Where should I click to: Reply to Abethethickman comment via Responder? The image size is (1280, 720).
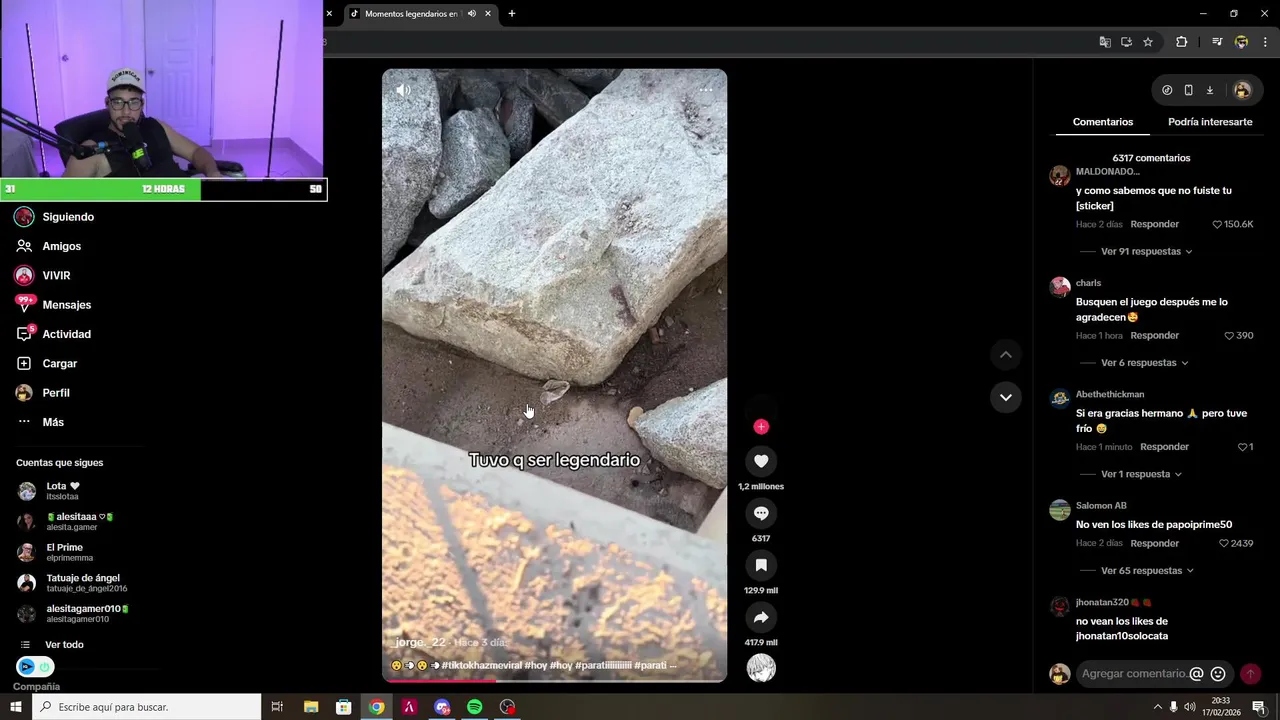[1164, 447]
